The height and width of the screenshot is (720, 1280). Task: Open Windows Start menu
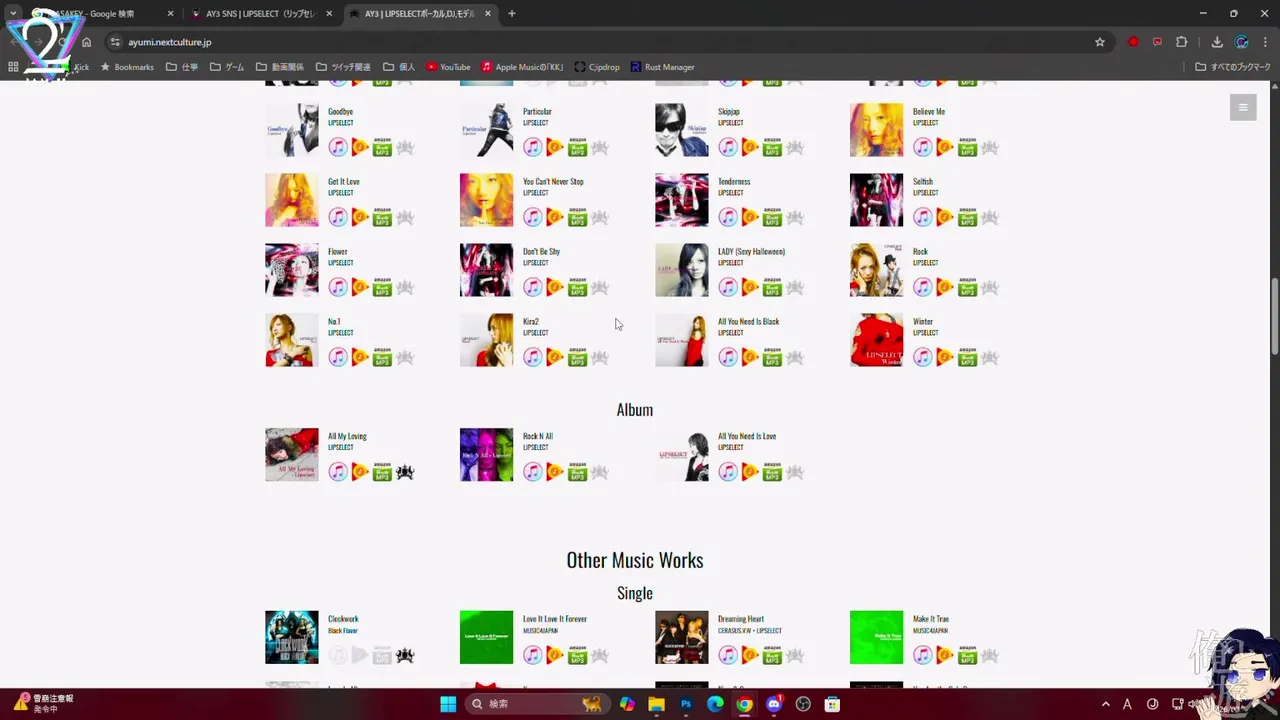[448, 704]
